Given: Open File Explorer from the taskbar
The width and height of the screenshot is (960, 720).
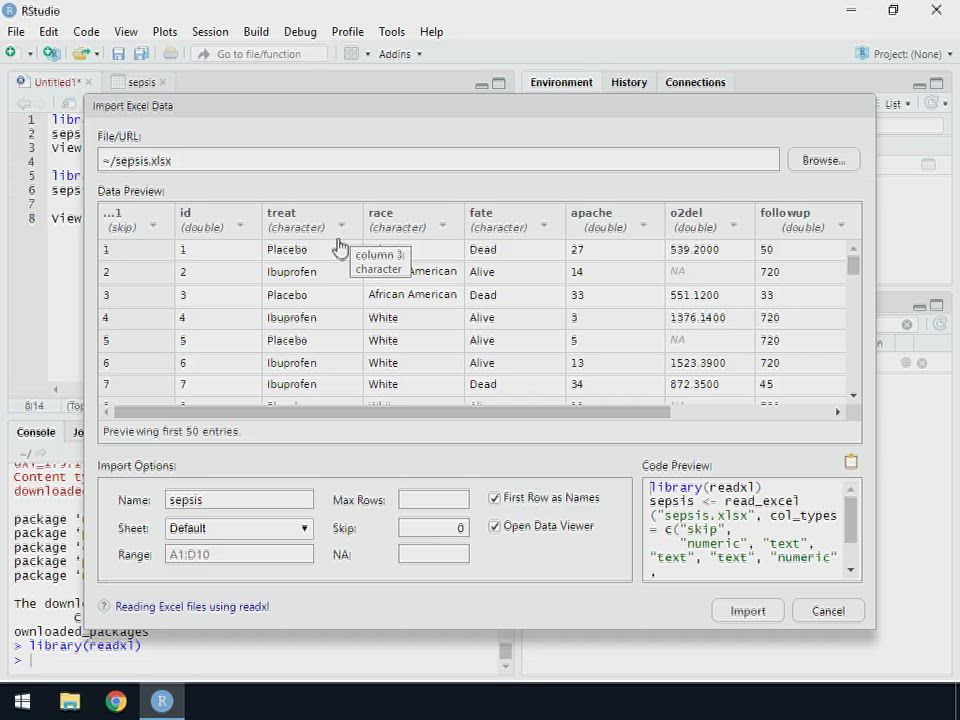Looking at the screenshot, I should 69,701.
